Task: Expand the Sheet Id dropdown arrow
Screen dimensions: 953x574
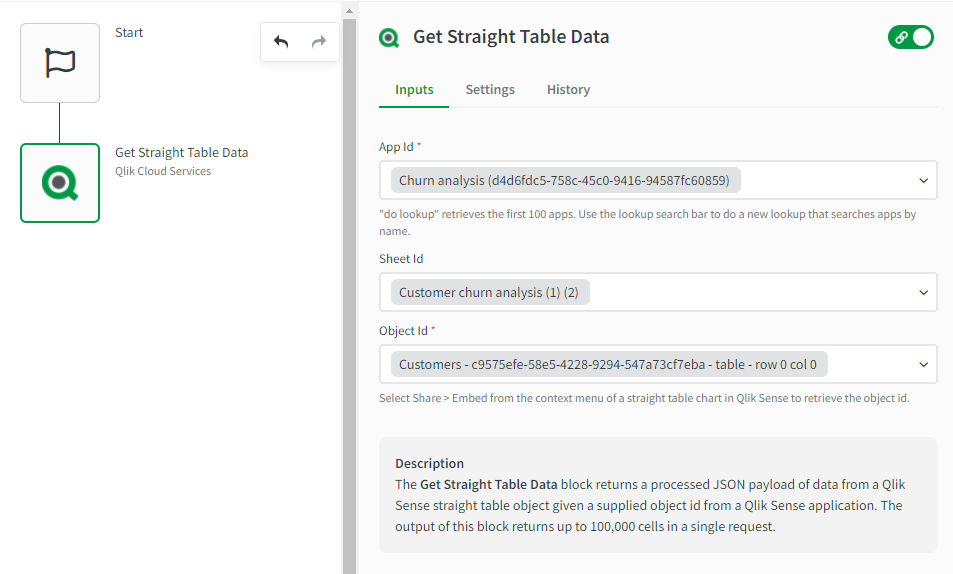Action: click(923, 293)
